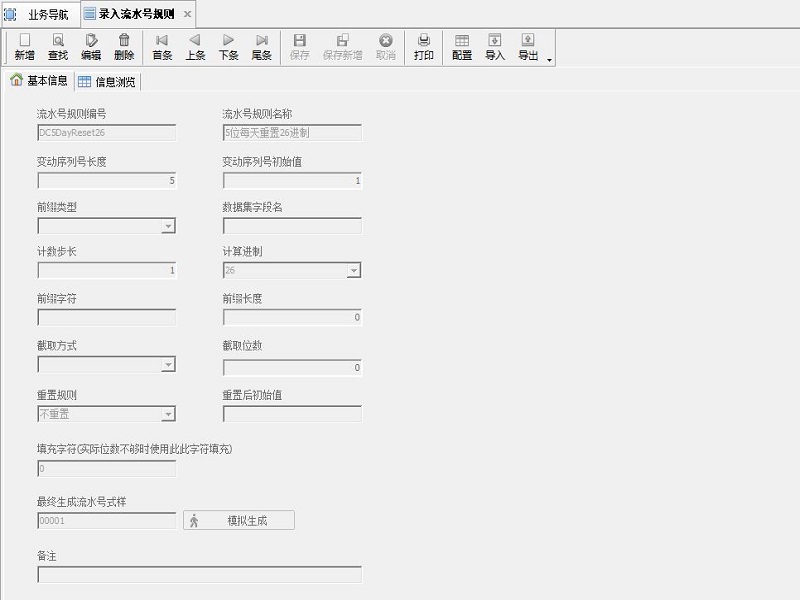This screenshot has height=600, width=800.
Task: Click the 模拟生成 button
Action: coord(239,520)
